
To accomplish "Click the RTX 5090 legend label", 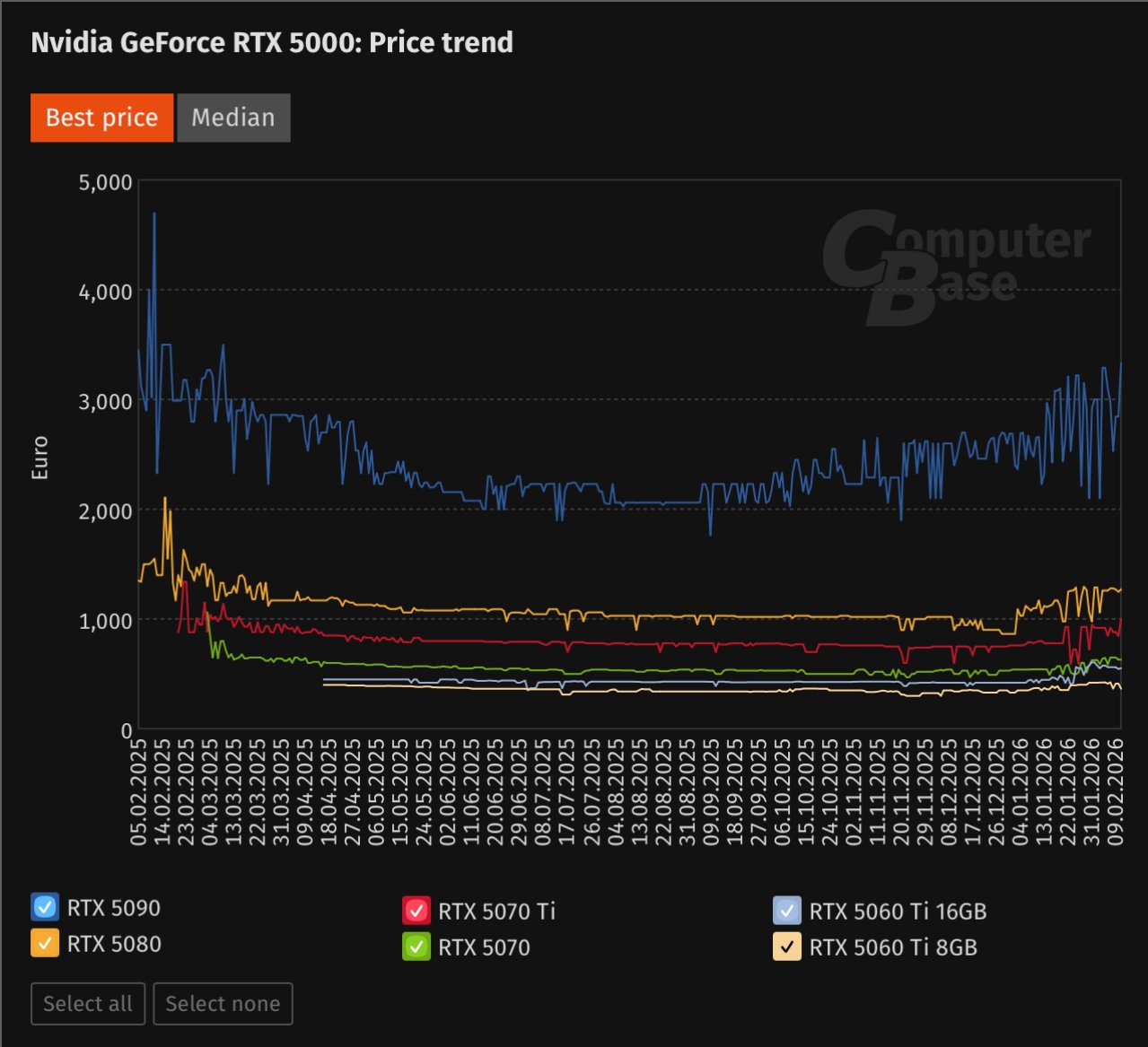I will click(x=114, y=908).
